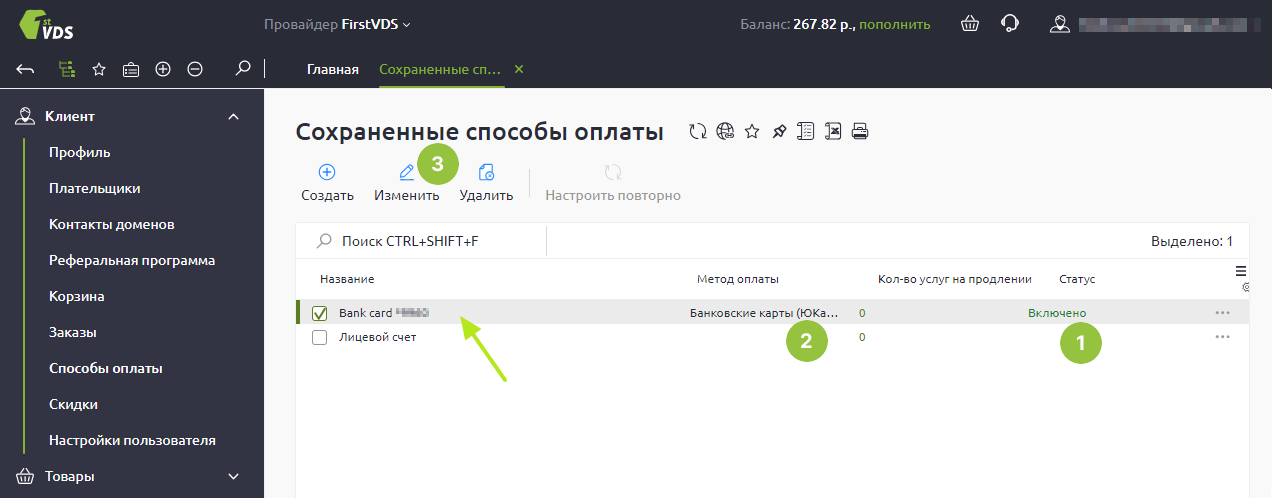The width and height of the screenshot is (1272, 498).
Task: Add page to favorites with star icon
Action: click(752, 131)
